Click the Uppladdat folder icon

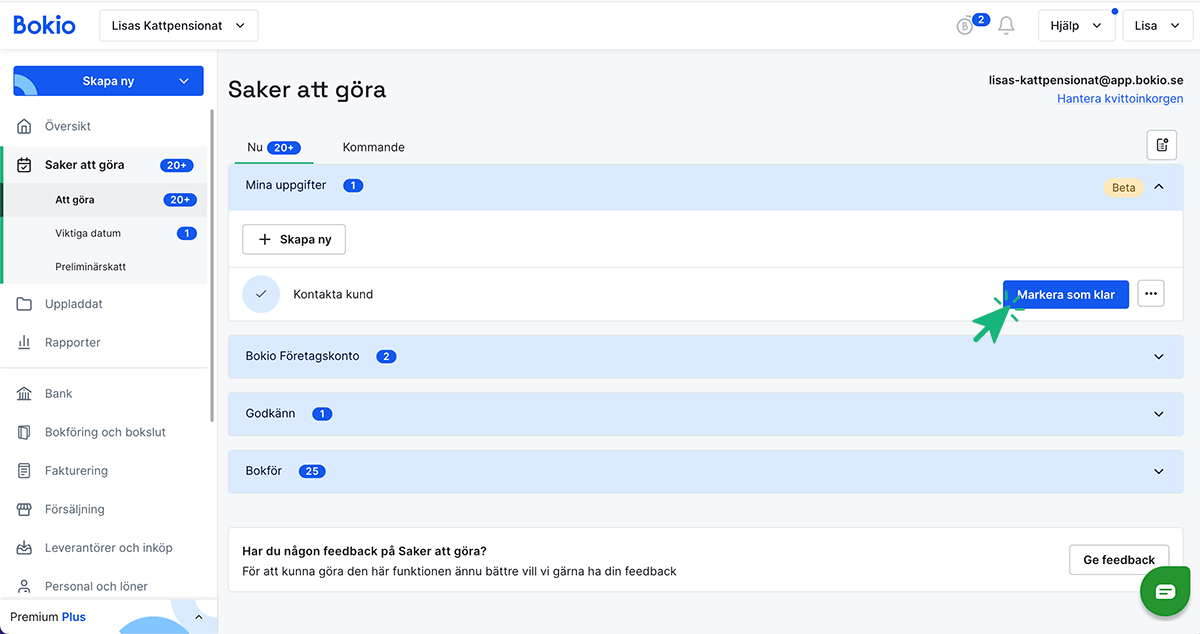[24, 304]
